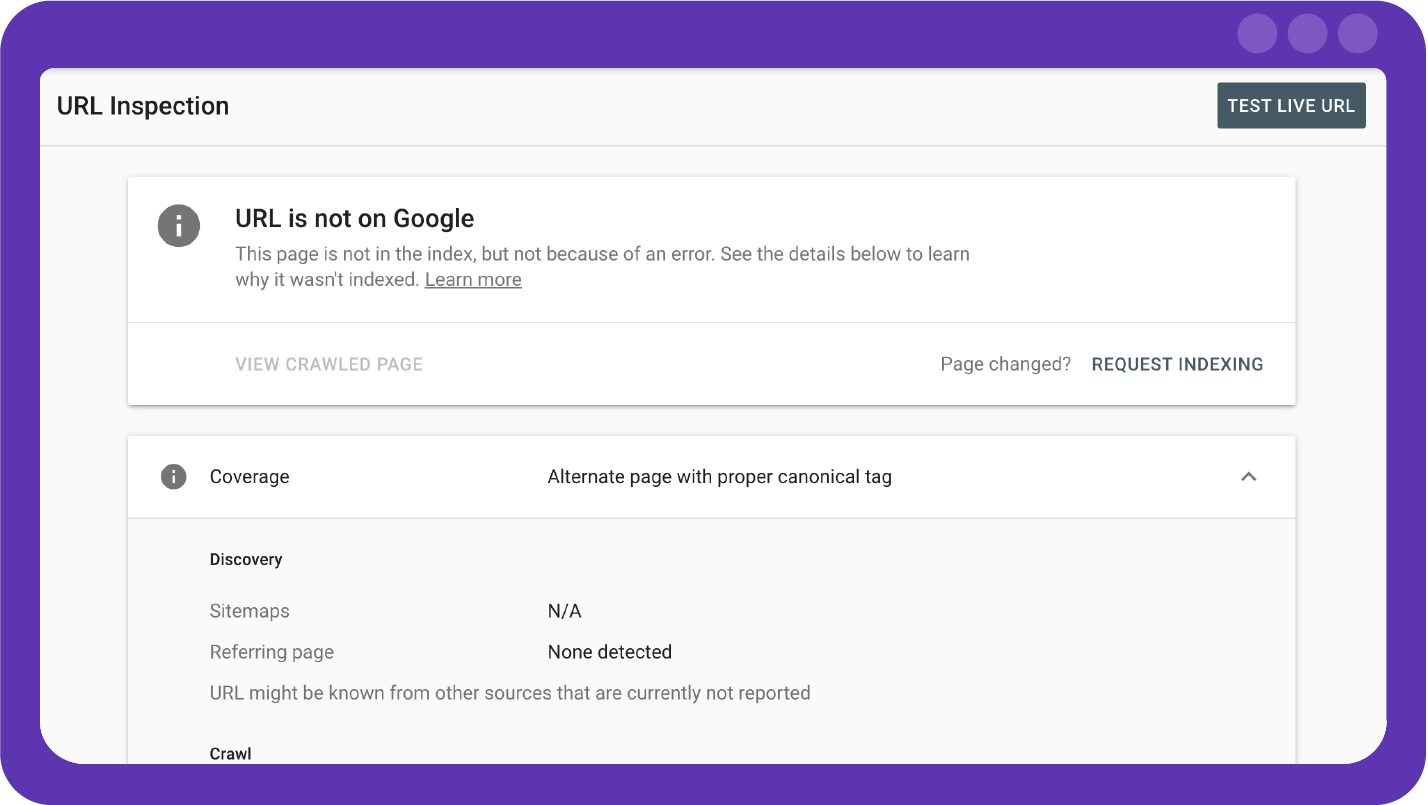Click 'Alternate page with proper canonical tag' status

click(720, 477)
